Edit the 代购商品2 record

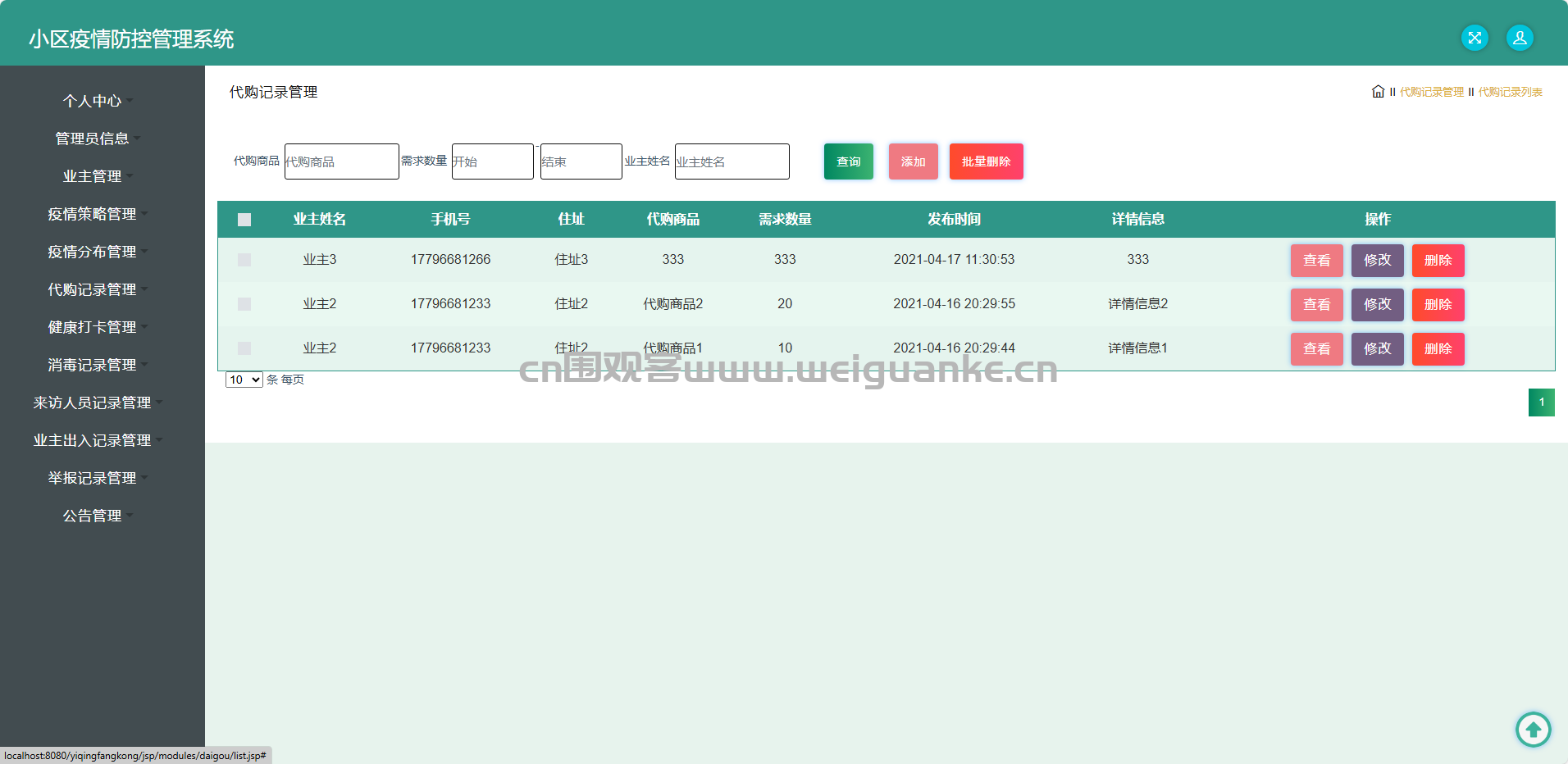(x=1378, y=305)
